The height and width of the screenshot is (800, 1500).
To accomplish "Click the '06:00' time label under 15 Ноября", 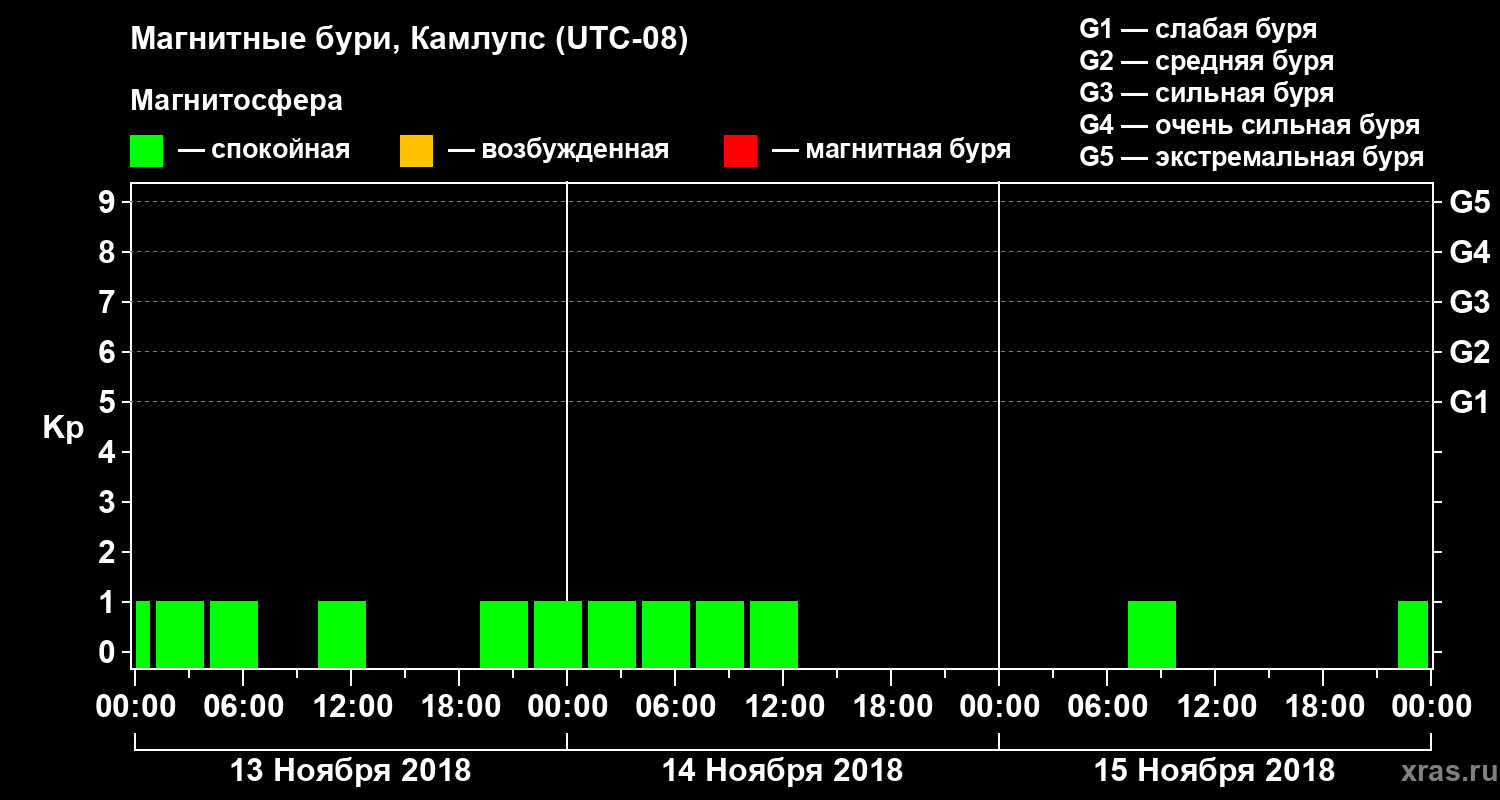I will [x=1107, y=706].
